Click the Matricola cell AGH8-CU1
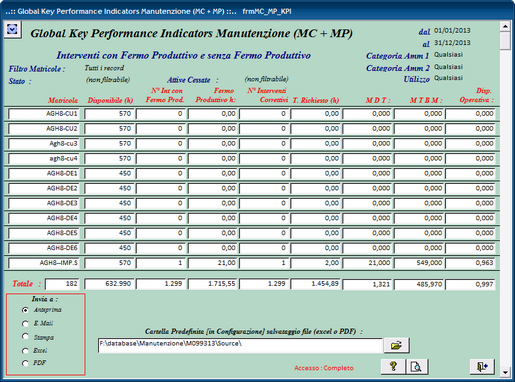 click(44, 114)
